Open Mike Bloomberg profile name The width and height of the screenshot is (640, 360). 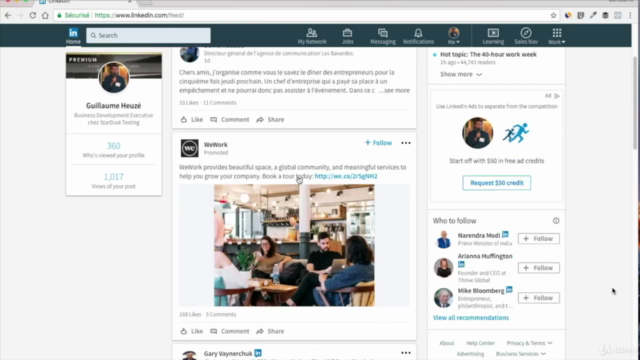pyautogui.click(x=481, y=291)
